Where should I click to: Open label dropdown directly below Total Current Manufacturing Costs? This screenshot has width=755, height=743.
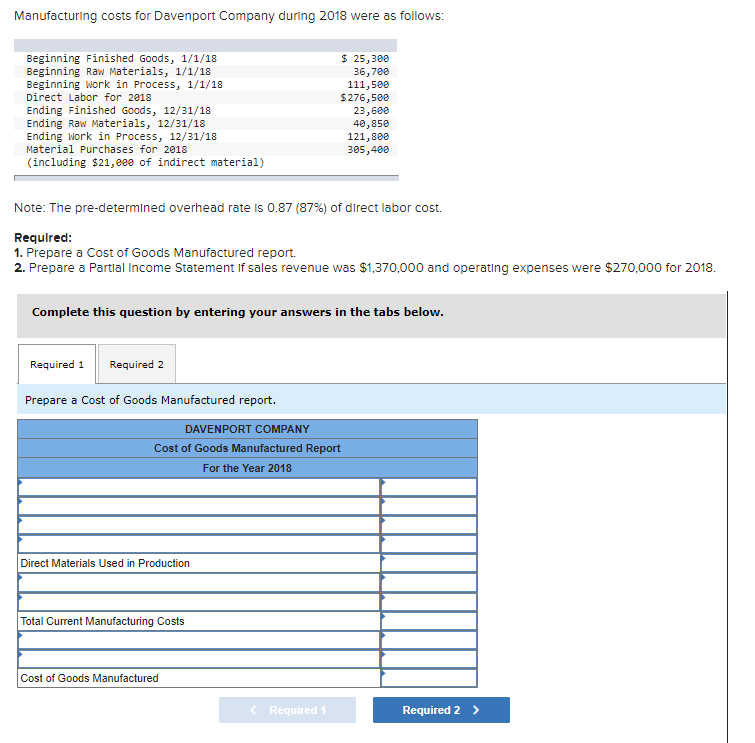[199, 640]
